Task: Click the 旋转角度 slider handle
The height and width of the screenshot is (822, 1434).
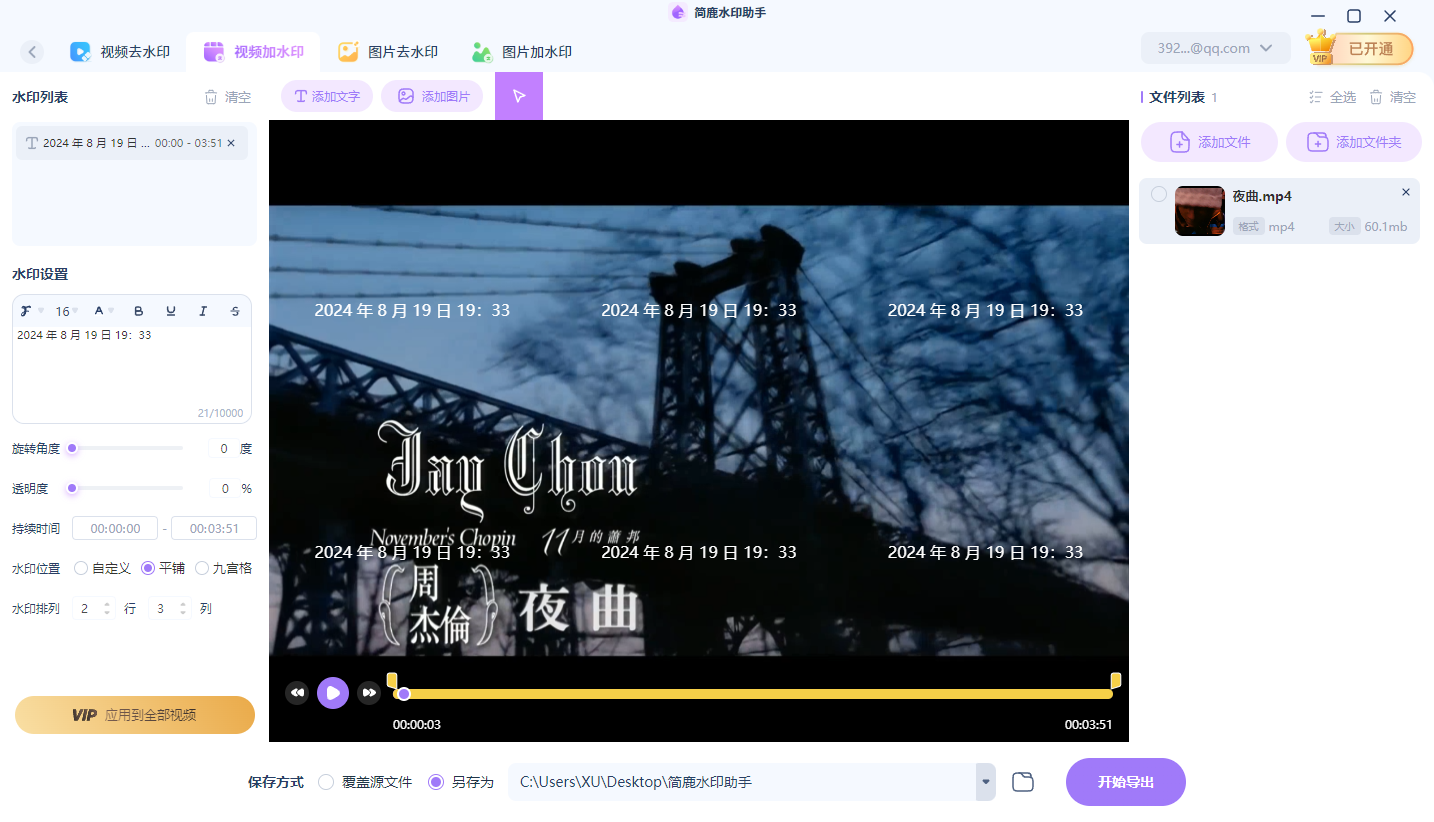Action: pyautogui.click(x=72, y=448)
